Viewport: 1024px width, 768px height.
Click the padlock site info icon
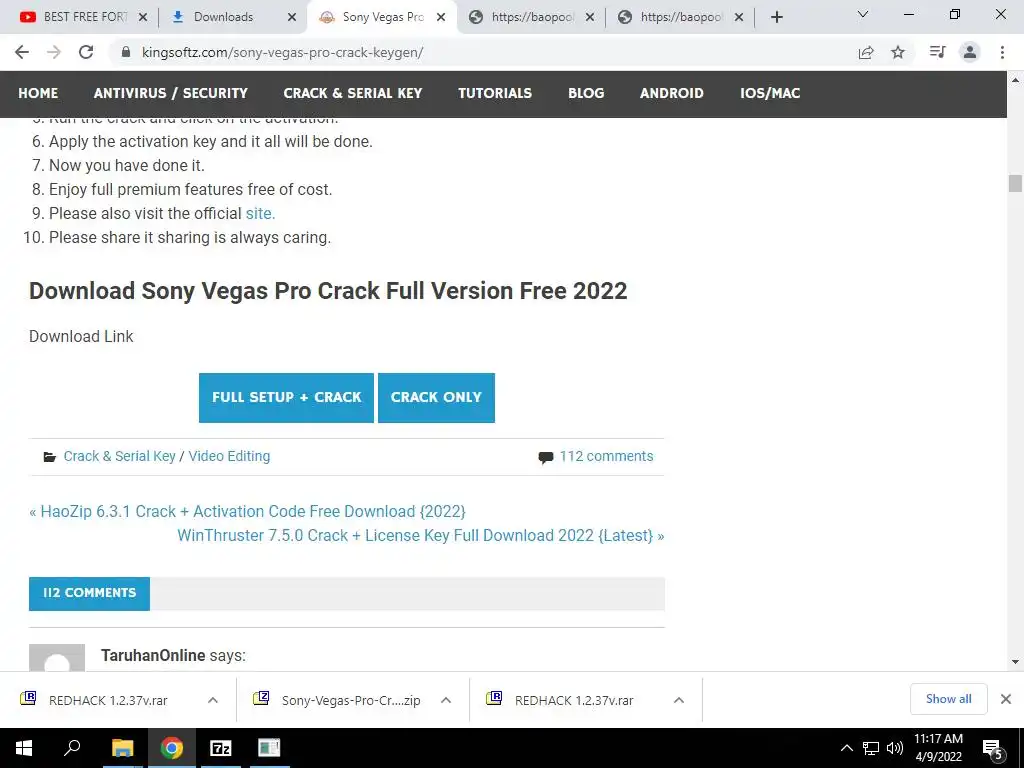click(x=126, y=52)
